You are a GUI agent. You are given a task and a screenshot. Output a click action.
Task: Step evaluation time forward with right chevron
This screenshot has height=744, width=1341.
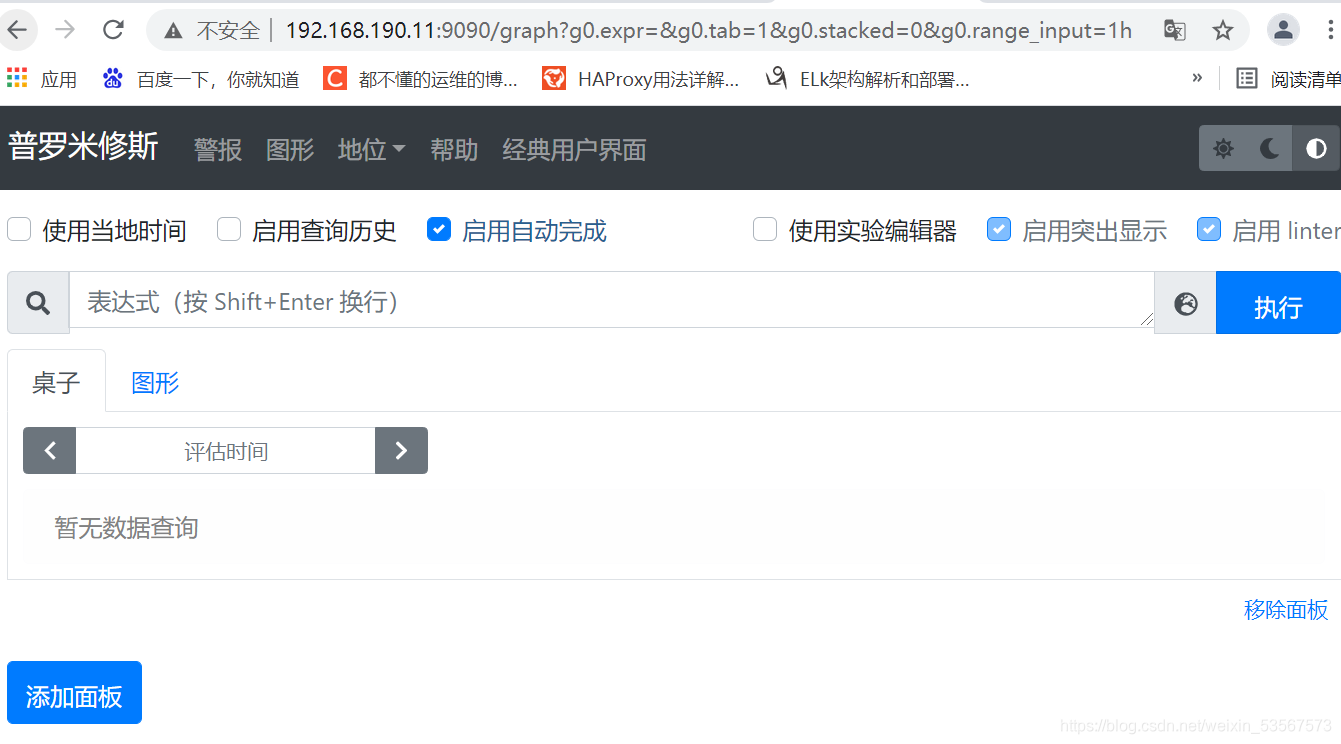pyautogui.click(x=401, y=451)
